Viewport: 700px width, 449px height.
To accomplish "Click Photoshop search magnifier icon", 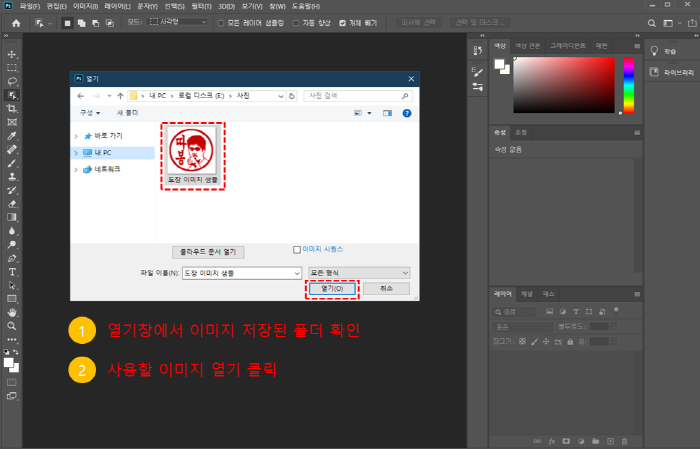I will point(652,23).
